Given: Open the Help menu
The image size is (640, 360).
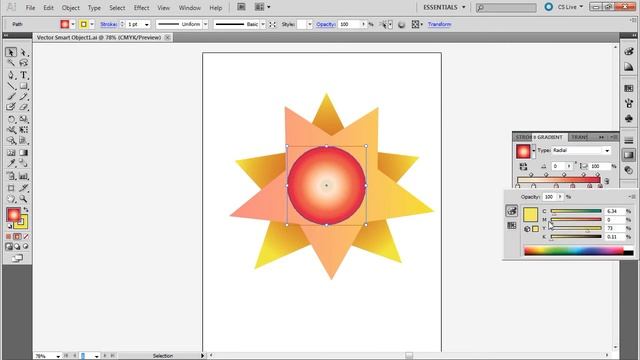Looking at the screenshot, I should (x=216, y=8).
